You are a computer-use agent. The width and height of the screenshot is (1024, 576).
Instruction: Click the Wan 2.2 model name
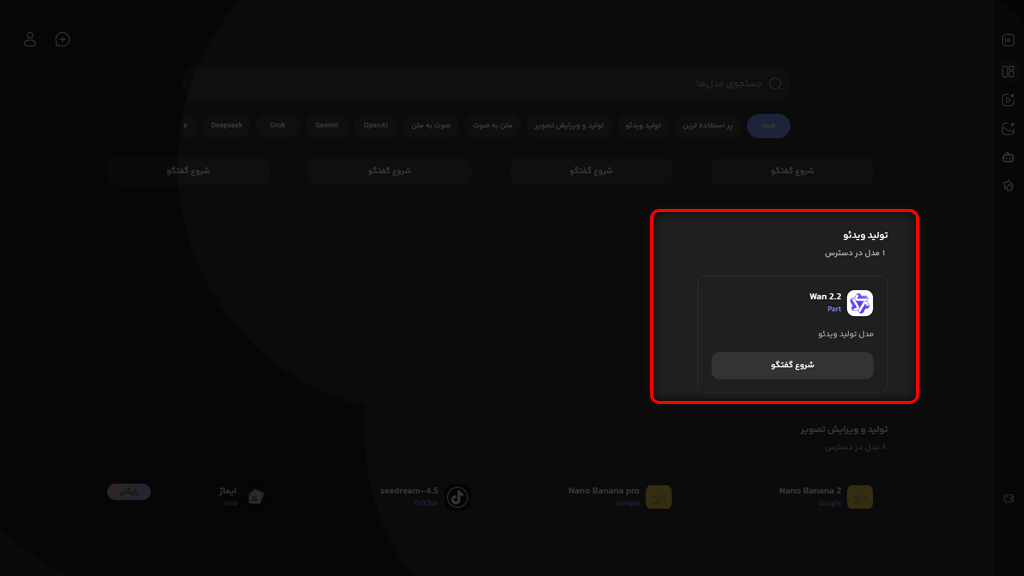click(825, 296)
